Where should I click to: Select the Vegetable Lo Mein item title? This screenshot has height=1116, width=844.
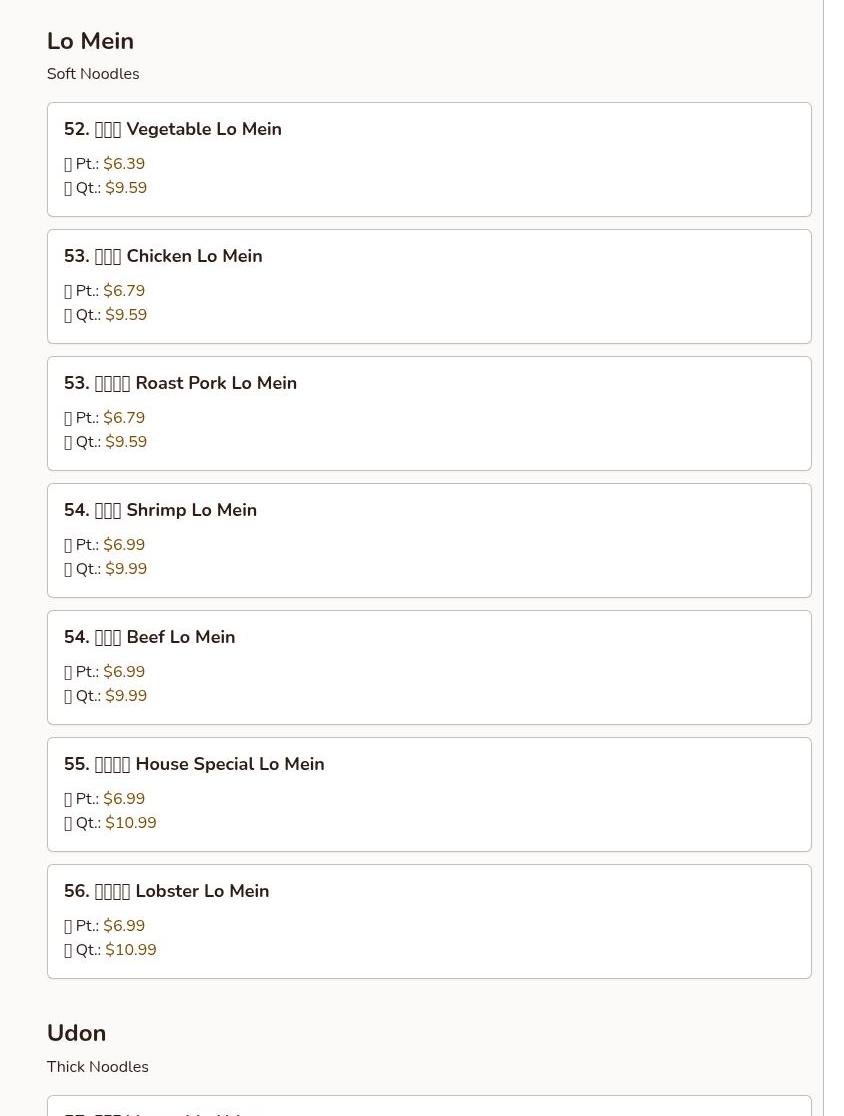tap(173, 129)
